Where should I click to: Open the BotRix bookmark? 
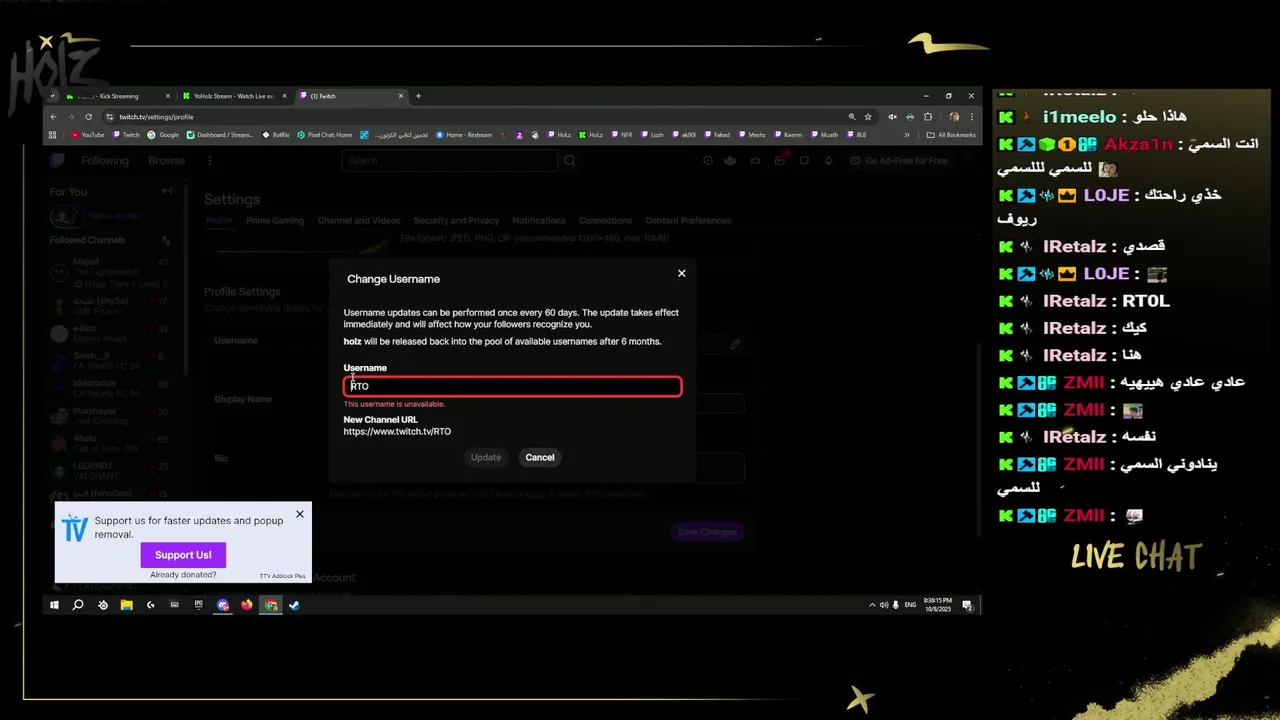(276, 135)
